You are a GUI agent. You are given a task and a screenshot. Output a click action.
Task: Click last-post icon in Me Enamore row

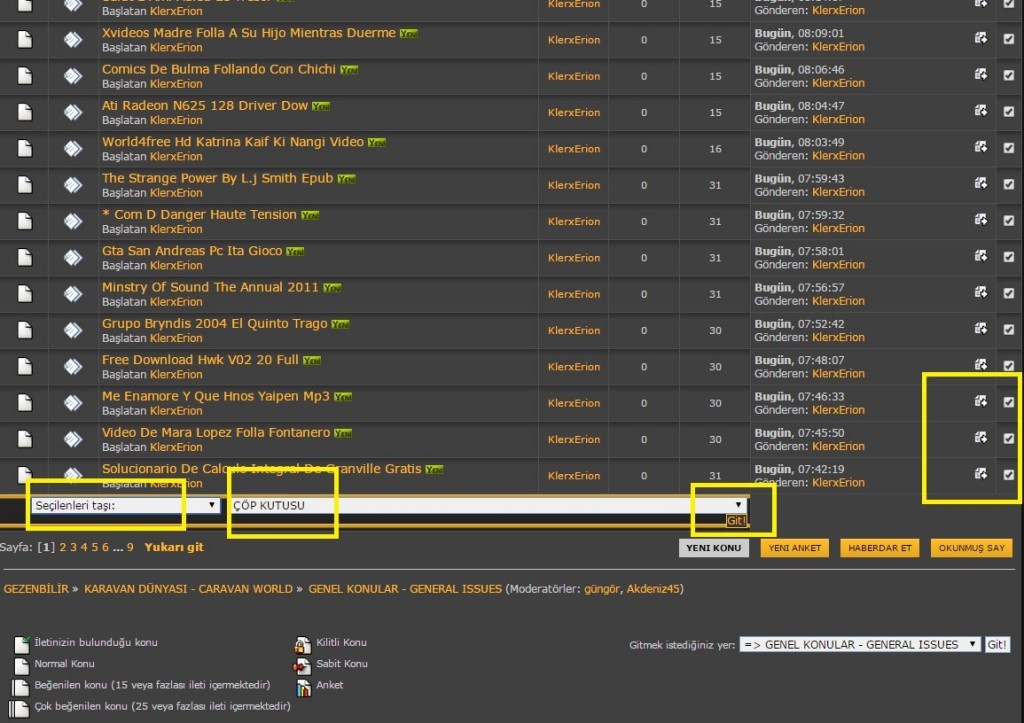tap(981, 401)
